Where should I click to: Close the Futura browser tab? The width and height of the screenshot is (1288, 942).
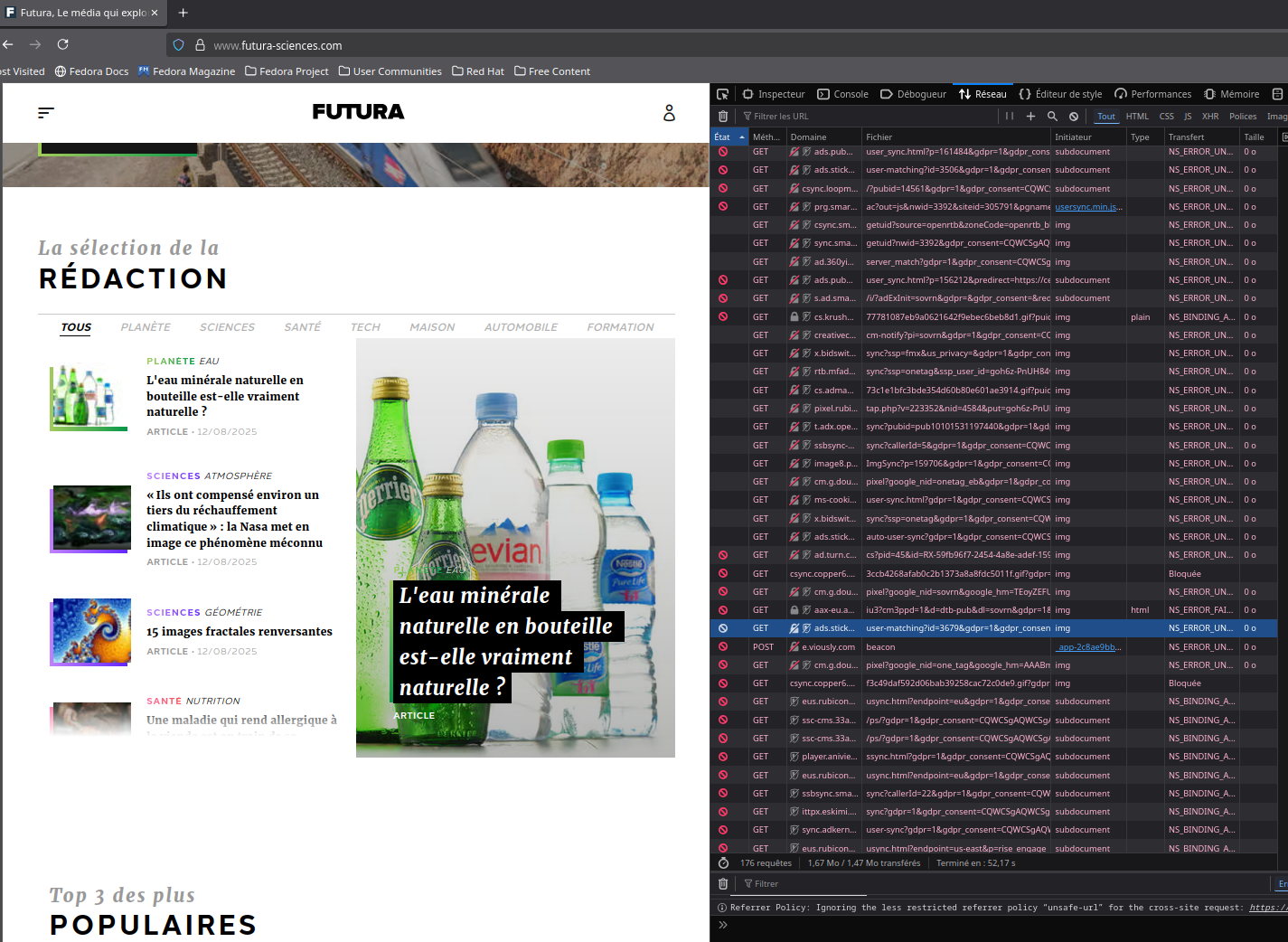pos(155,13)
